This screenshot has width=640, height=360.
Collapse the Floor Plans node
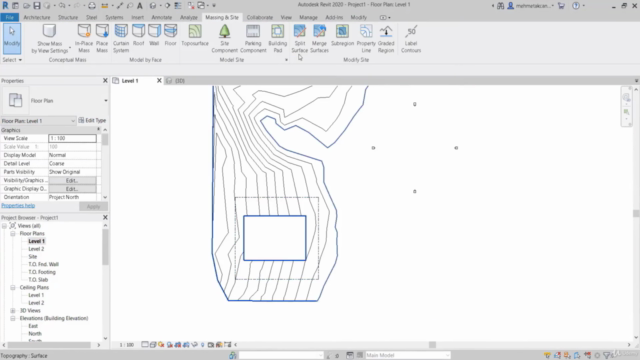click(x=13, y=233)
